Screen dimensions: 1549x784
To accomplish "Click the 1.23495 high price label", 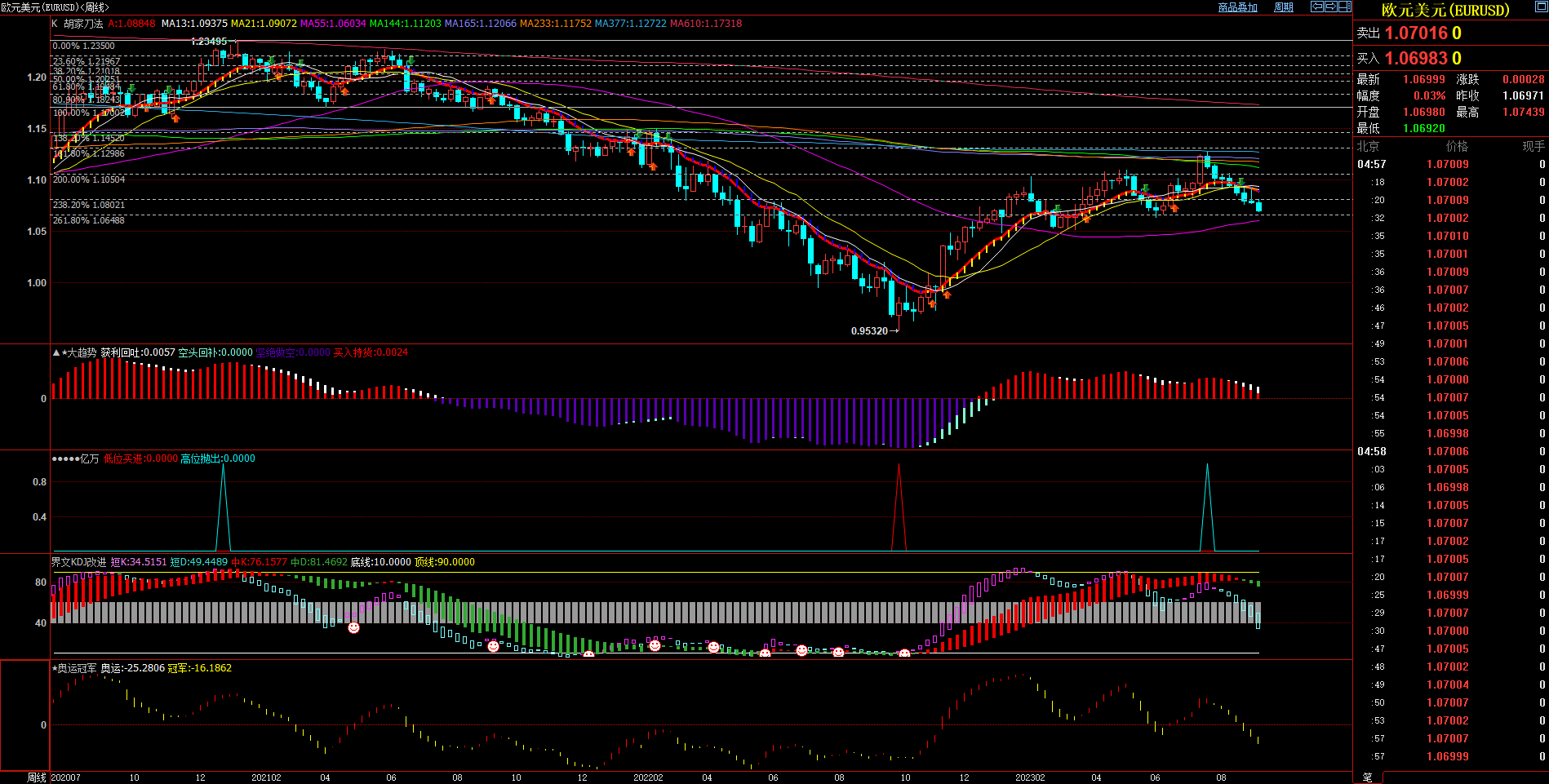I will (209, 42).
